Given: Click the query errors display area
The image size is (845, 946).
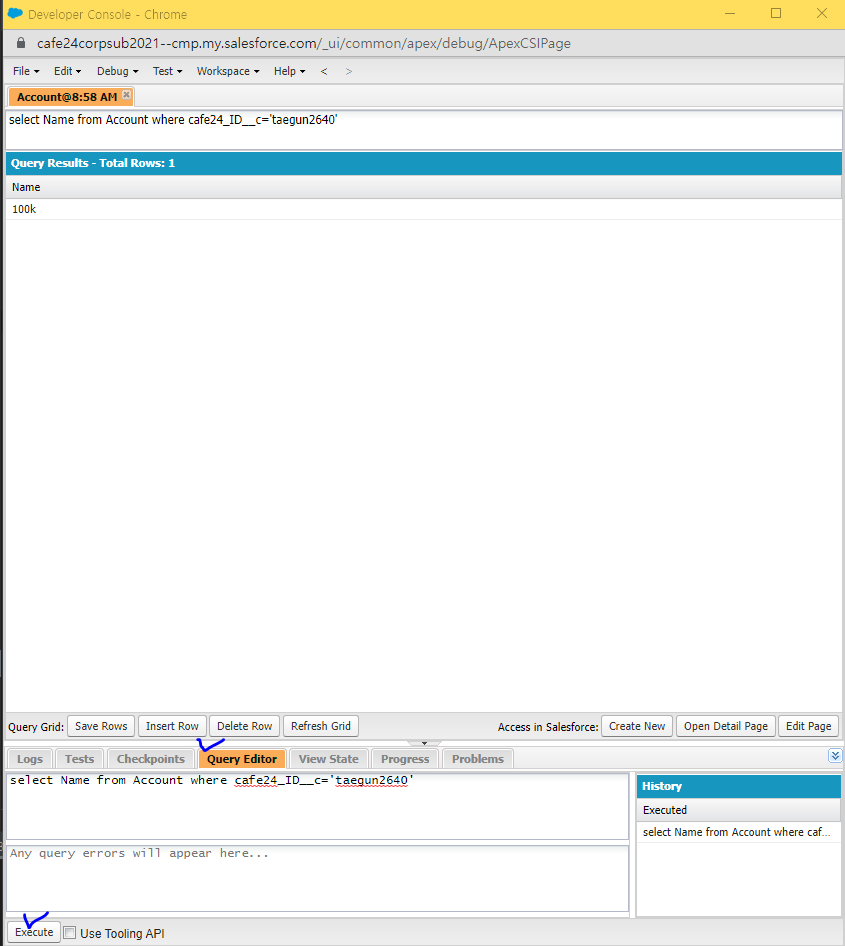Looking at the screenshot, I should 317,878.
